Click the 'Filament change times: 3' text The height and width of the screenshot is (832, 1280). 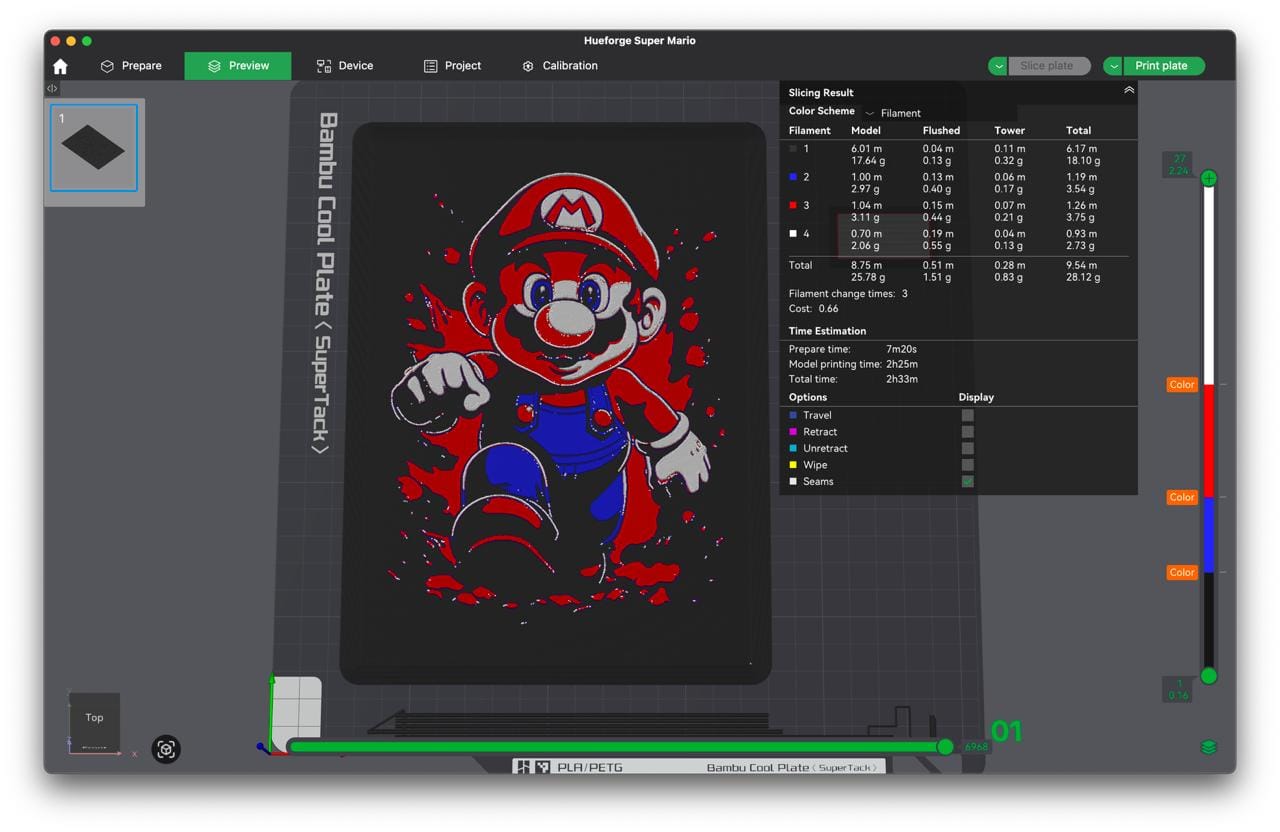846,294
